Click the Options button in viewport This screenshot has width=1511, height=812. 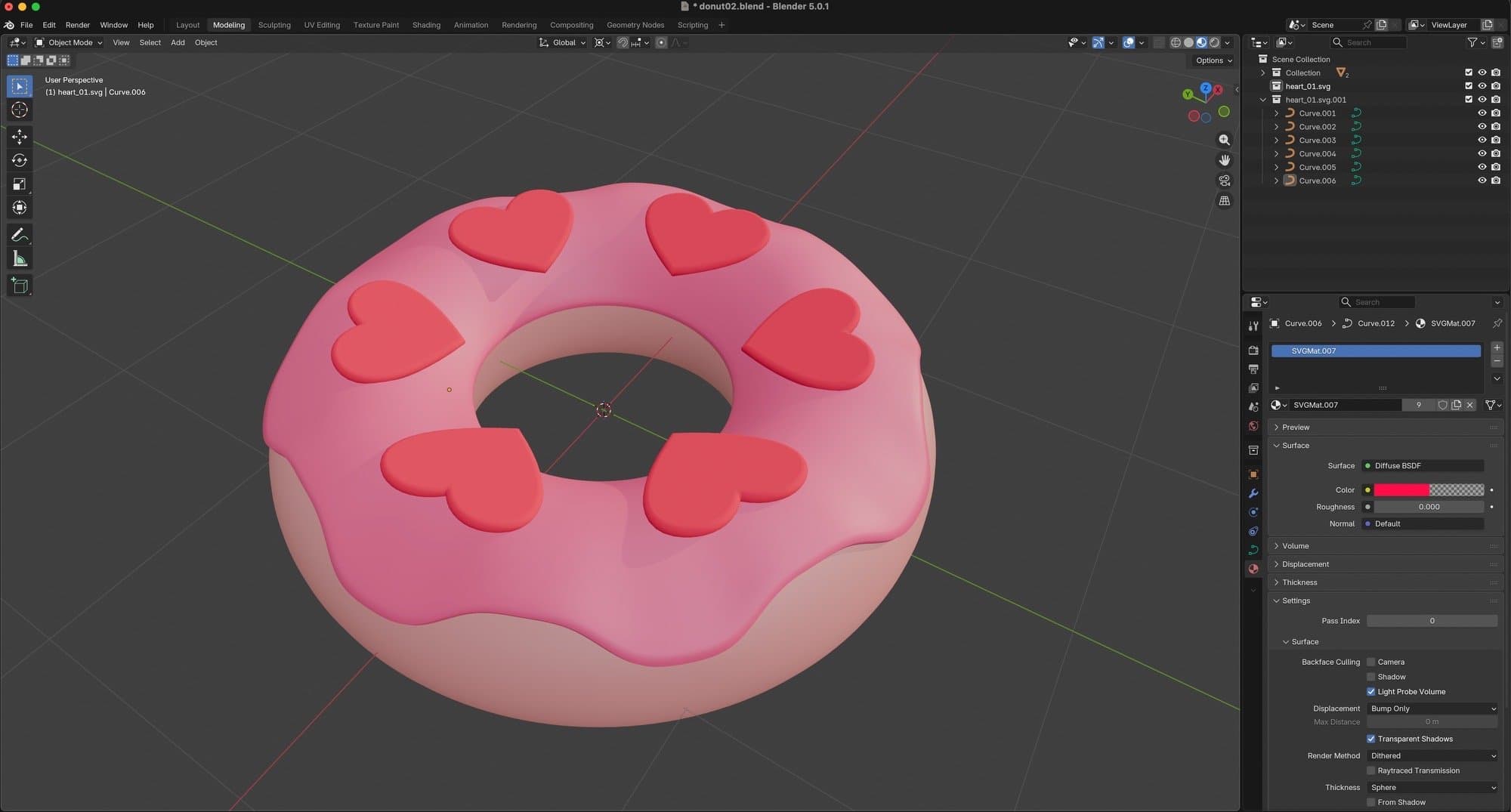(x=1213, y=60)
